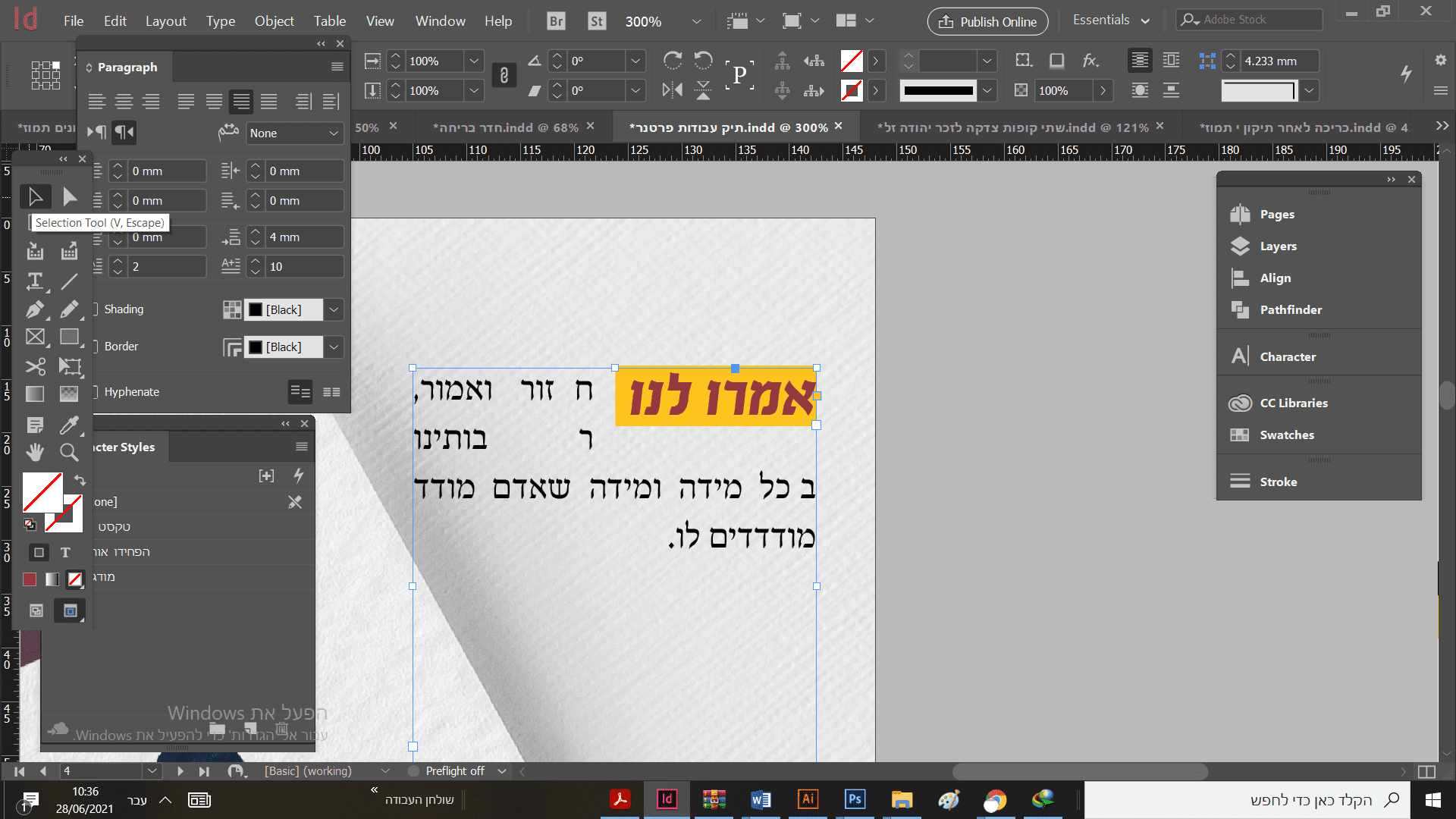
Task: Pick the Eyedropper tool
Action: [69, 425]
